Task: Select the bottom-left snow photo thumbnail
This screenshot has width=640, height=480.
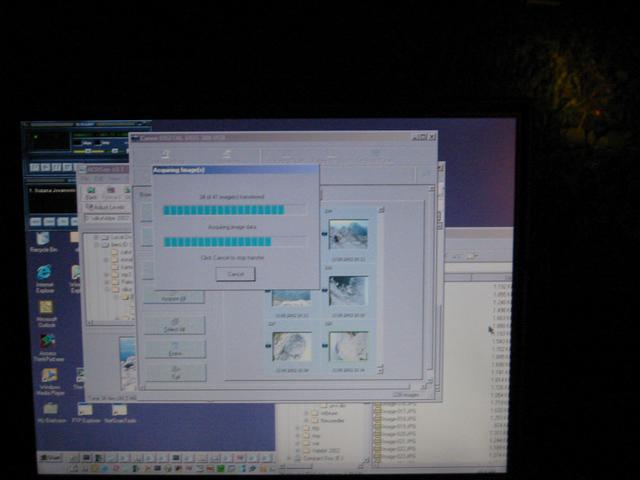Action: coord(291,346)
